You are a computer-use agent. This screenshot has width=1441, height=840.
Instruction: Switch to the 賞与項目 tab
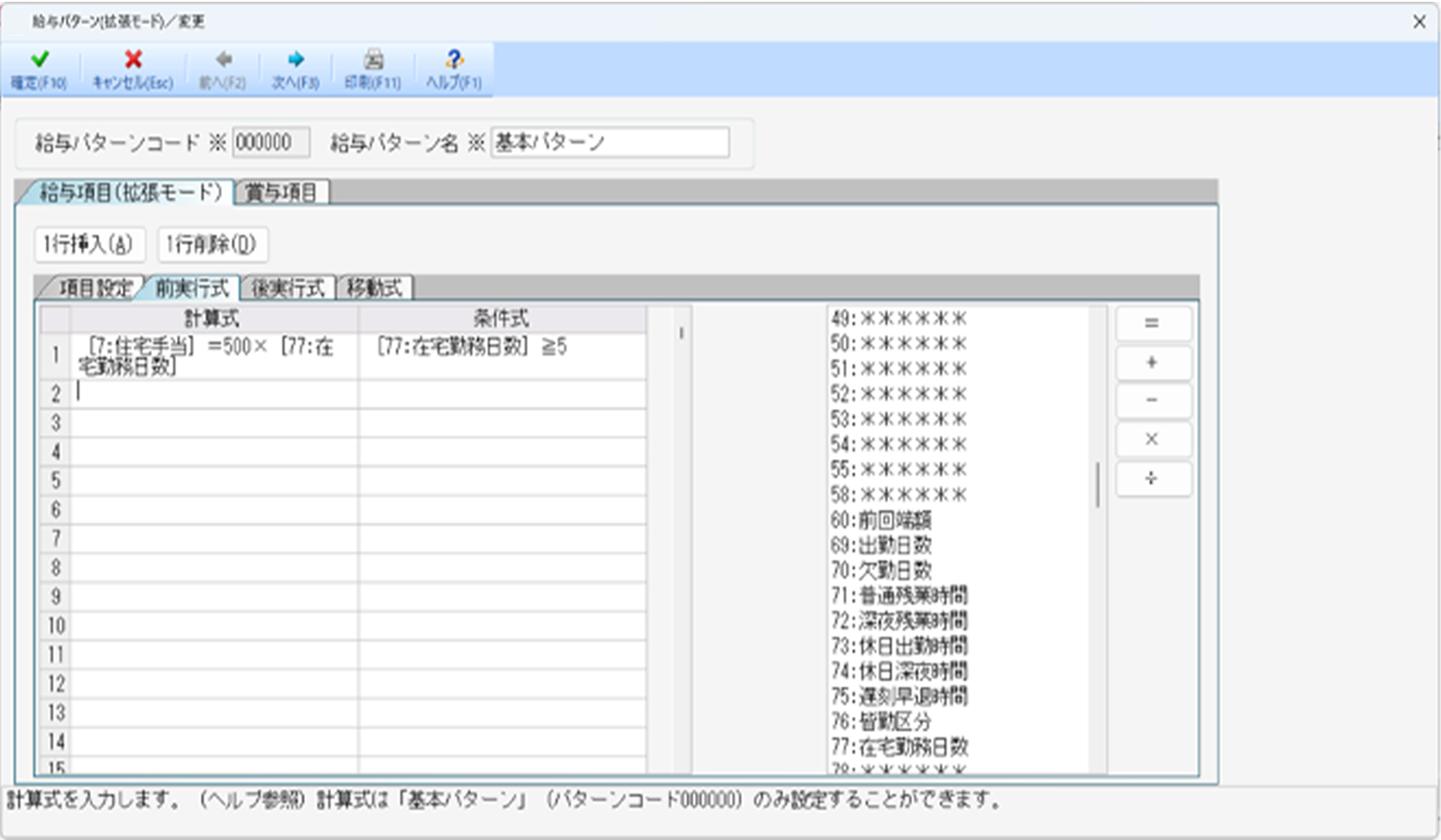tap(282, 193)
